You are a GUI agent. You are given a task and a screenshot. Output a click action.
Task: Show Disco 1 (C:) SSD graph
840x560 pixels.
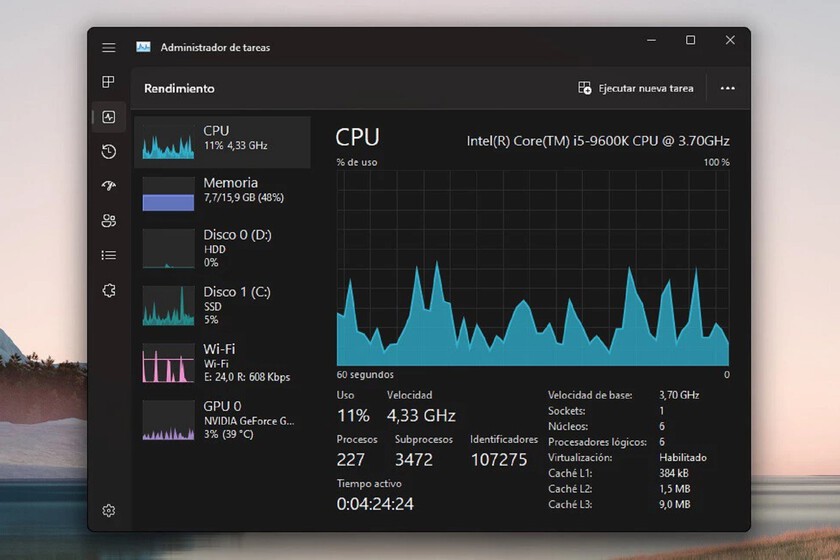pyautogui.click(x=222, y=305)
